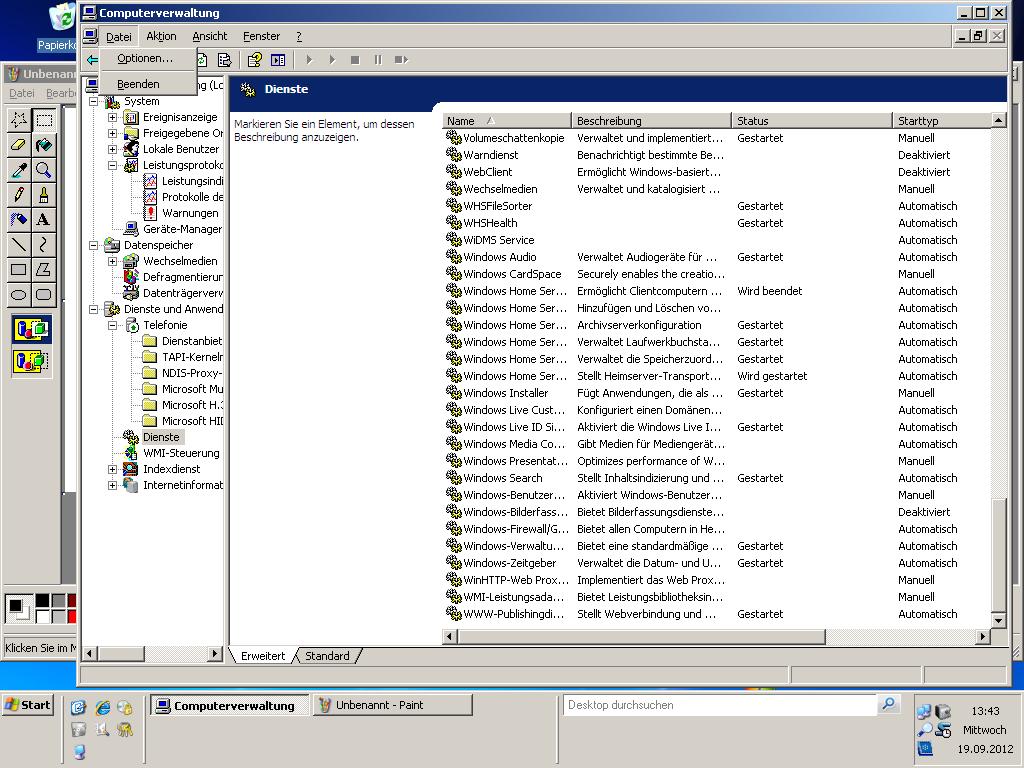
Task: Open the Fenster menu
Action: click(x=261, y=37)
